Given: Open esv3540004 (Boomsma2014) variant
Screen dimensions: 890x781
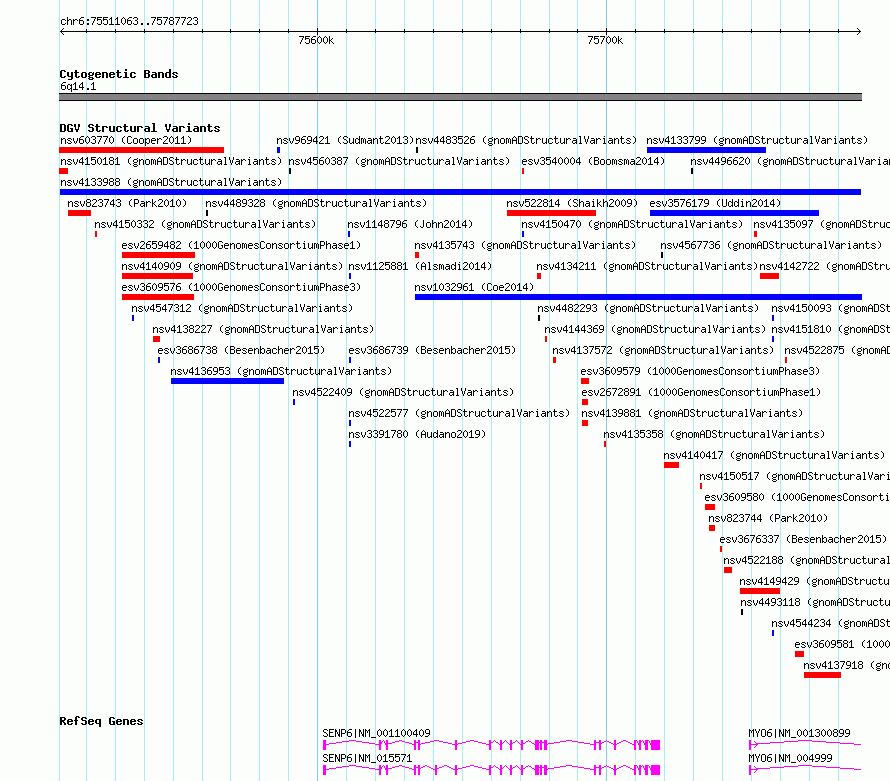Looking at the screenshot, I should (593, 161).
